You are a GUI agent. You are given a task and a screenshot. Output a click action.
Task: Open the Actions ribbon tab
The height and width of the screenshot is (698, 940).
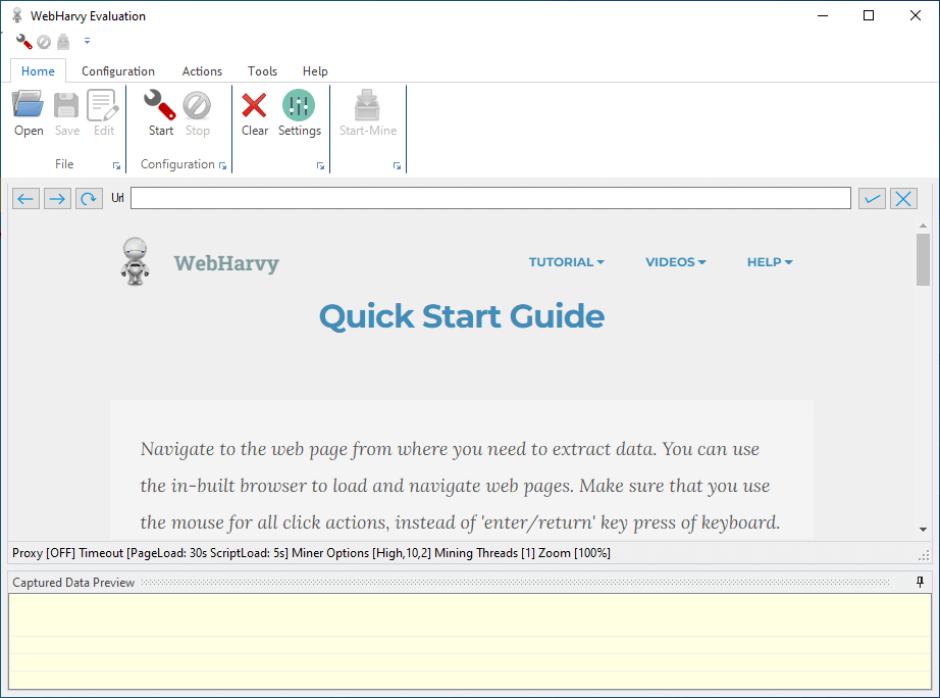pos(202,71)
